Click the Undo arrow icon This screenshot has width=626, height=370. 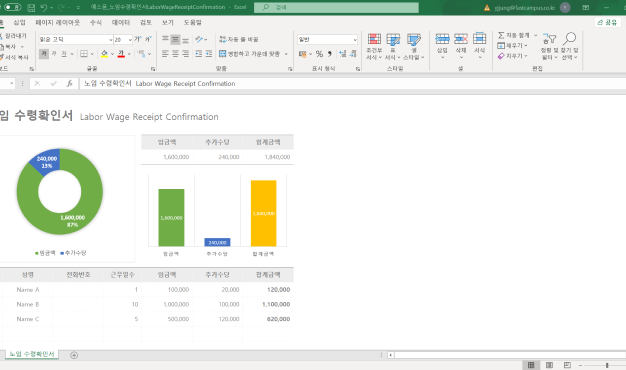pyautogui.click(x=44, y=8)
